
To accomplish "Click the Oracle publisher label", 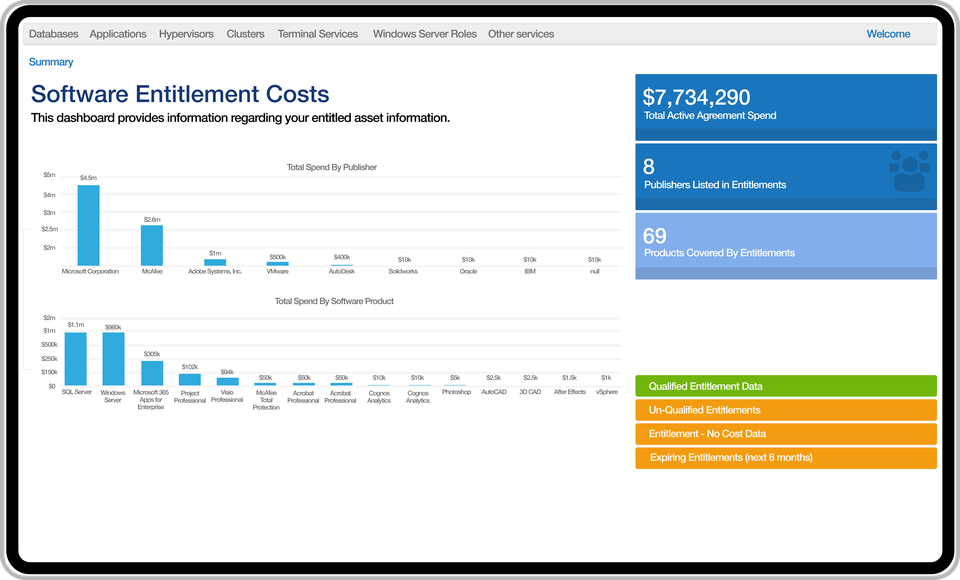I will point(468,271).
